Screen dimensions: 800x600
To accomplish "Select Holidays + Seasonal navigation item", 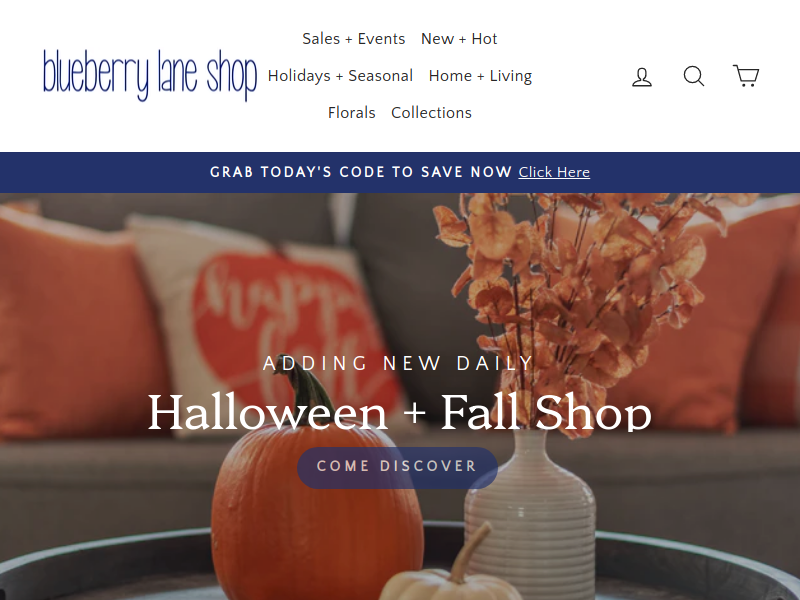I will pos(340,76).
